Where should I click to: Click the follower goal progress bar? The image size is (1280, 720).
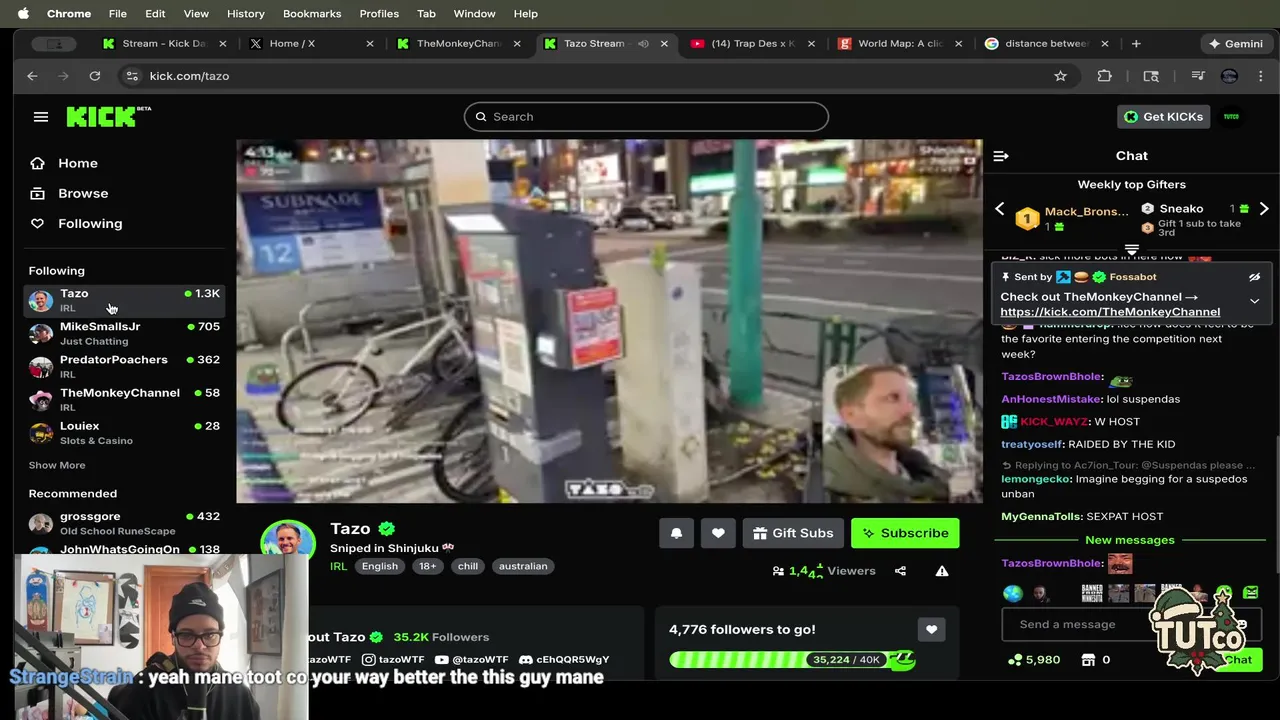792,660
